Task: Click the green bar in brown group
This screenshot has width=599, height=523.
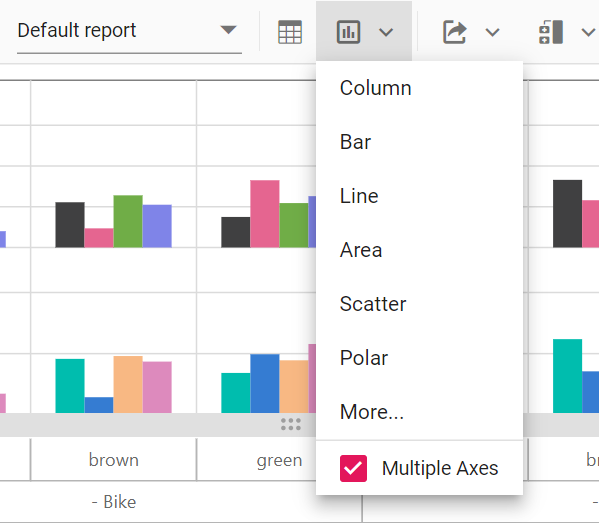Action: tap(128, 221)
